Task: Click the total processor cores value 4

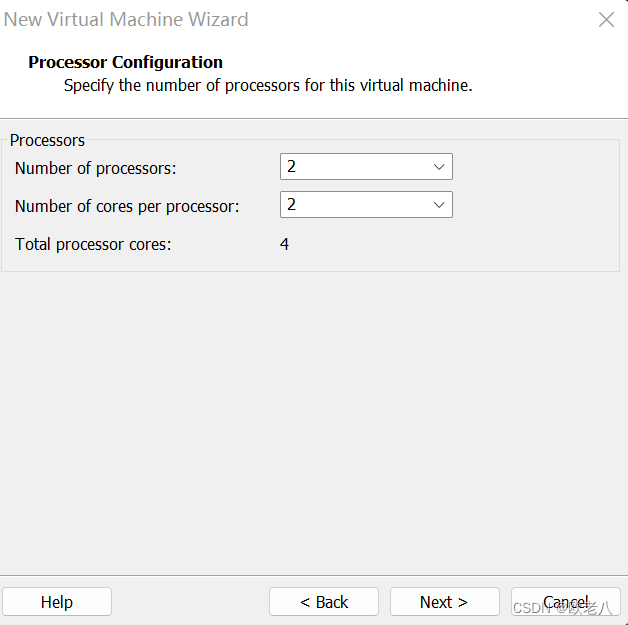Action: [284, 244]
